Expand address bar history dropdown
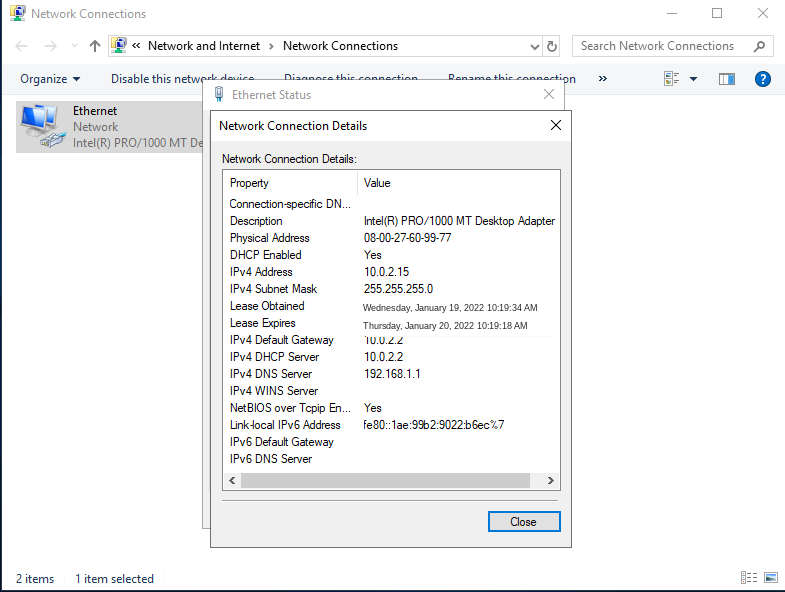The height and width of the screenshot is (592, 785). [535, 47]
